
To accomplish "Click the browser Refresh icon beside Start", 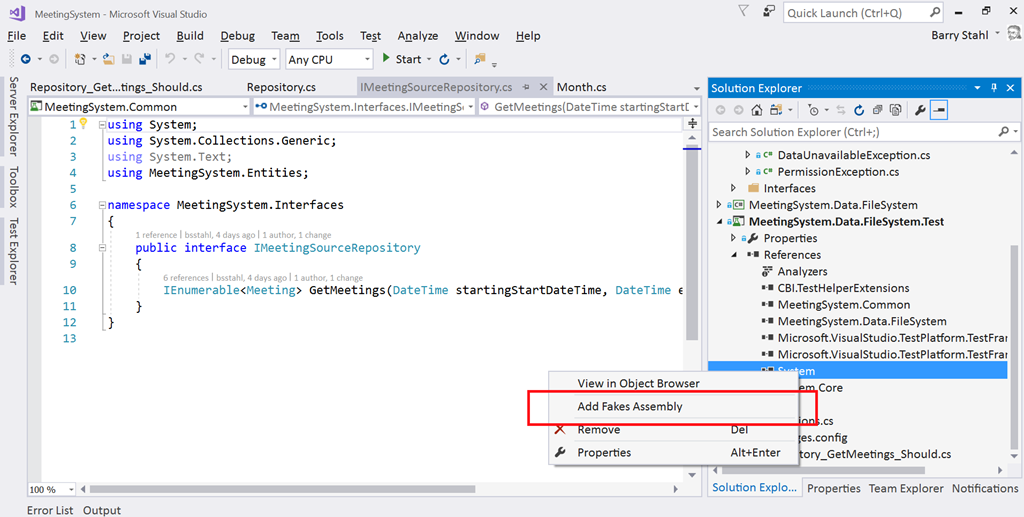I will pyautogui.click(x=444, y=59).
